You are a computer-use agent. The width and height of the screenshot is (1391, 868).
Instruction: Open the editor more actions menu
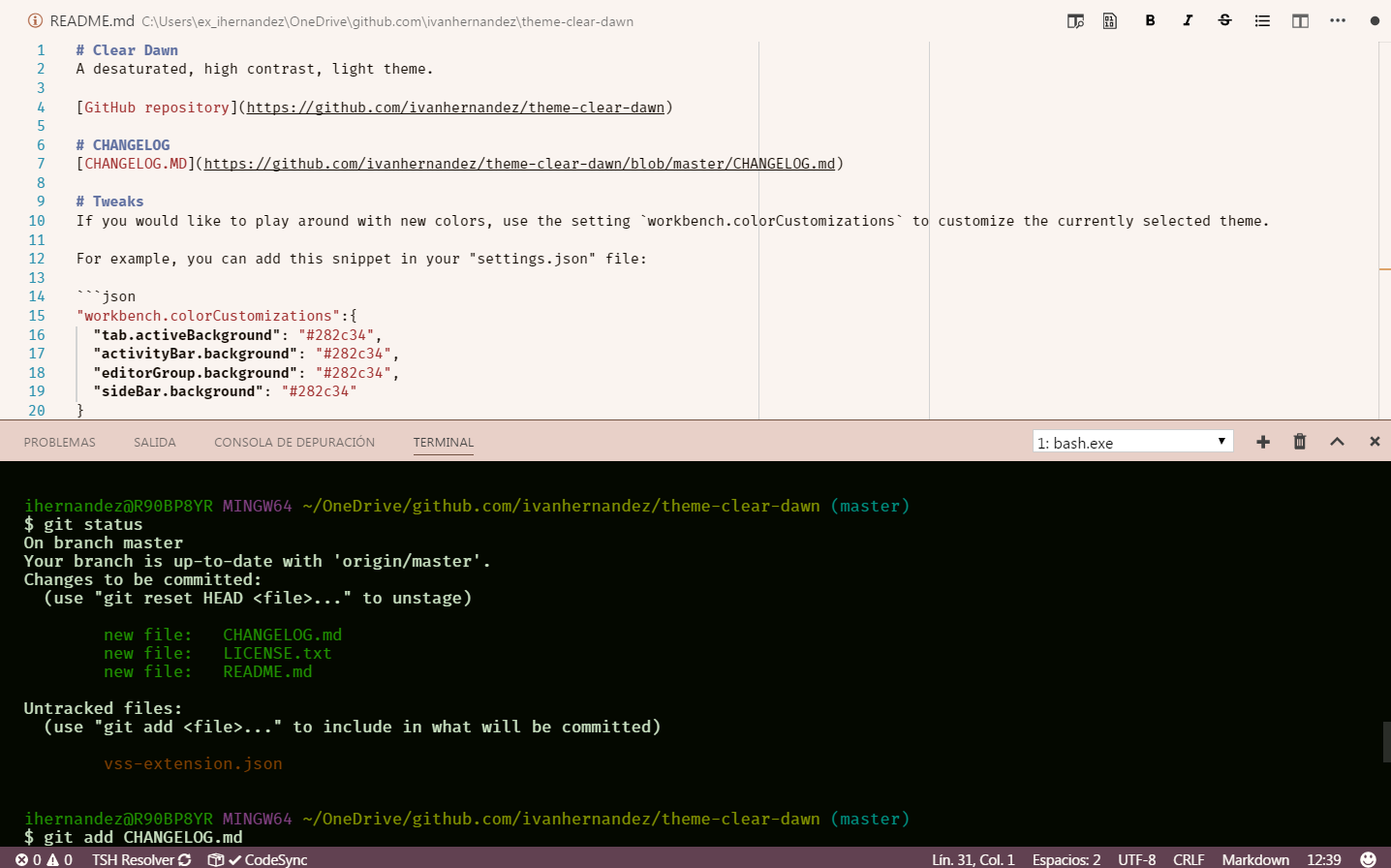click(x=1338, y=20)
